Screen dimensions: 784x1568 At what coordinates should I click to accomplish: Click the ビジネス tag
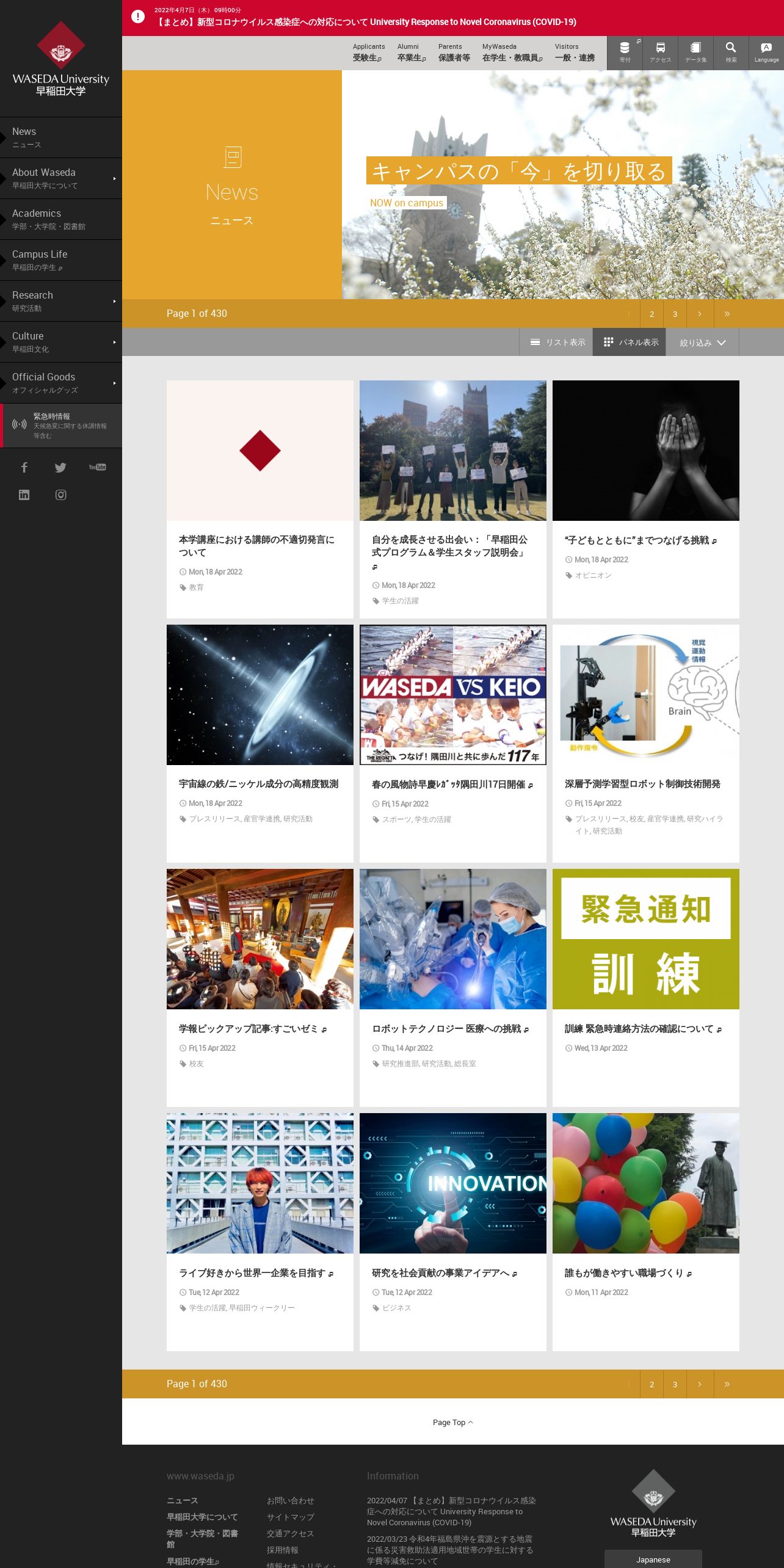(x=396, y=1308)
